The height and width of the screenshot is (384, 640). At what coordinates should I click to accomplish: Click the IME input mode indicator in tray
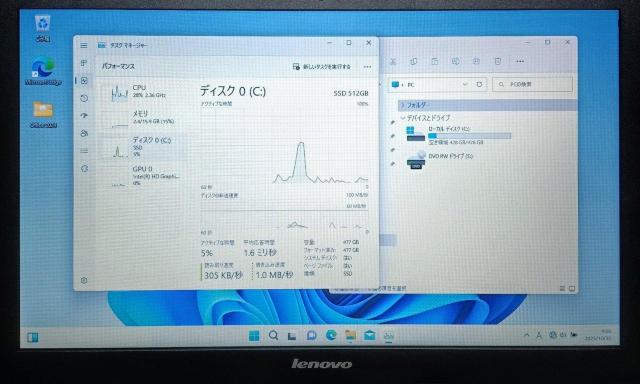click(539, 335)
